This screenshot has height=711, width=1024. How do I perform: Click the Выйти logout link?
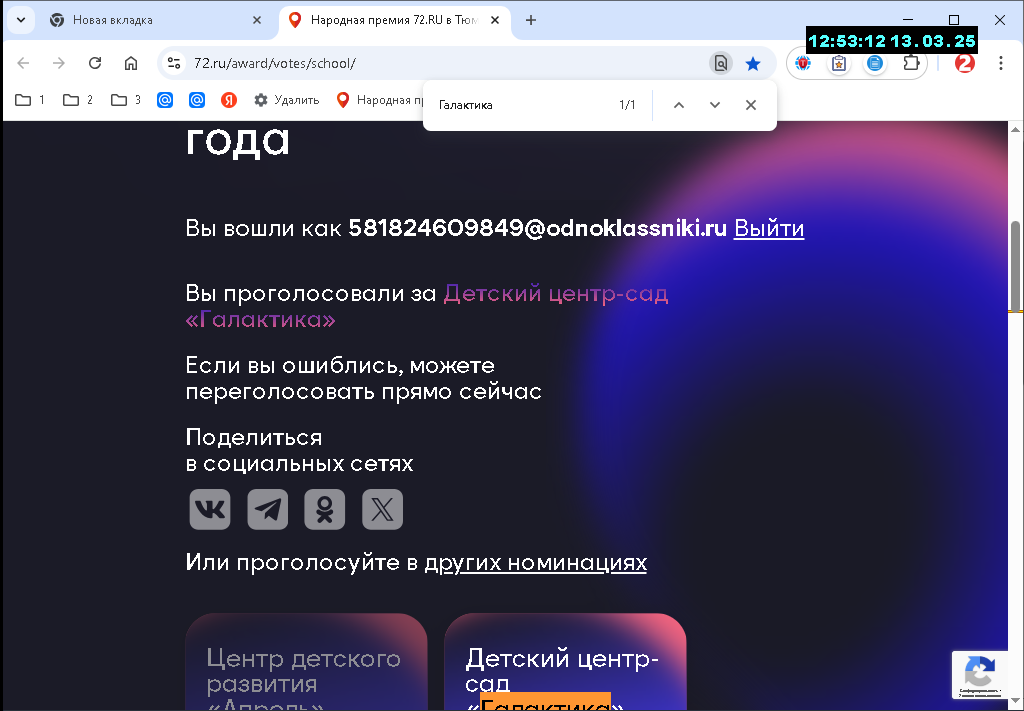769,229
